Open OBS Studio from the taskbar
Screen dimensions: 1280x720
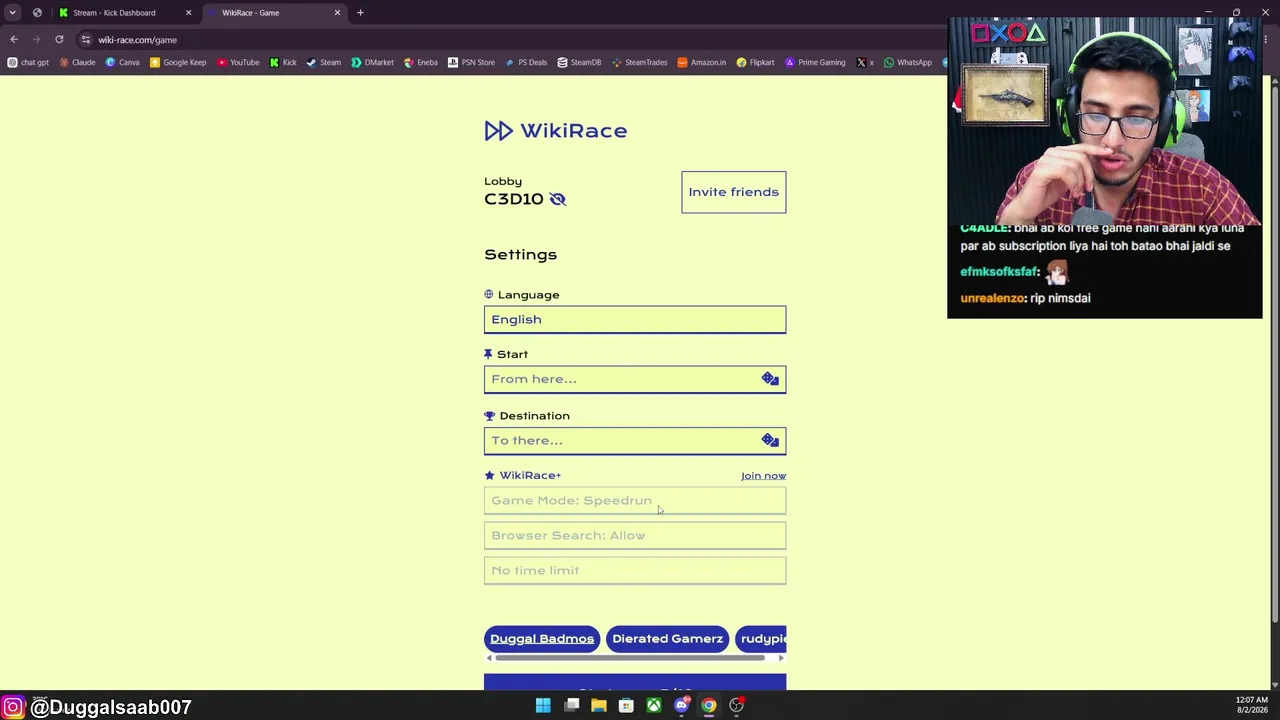point(736,706)
